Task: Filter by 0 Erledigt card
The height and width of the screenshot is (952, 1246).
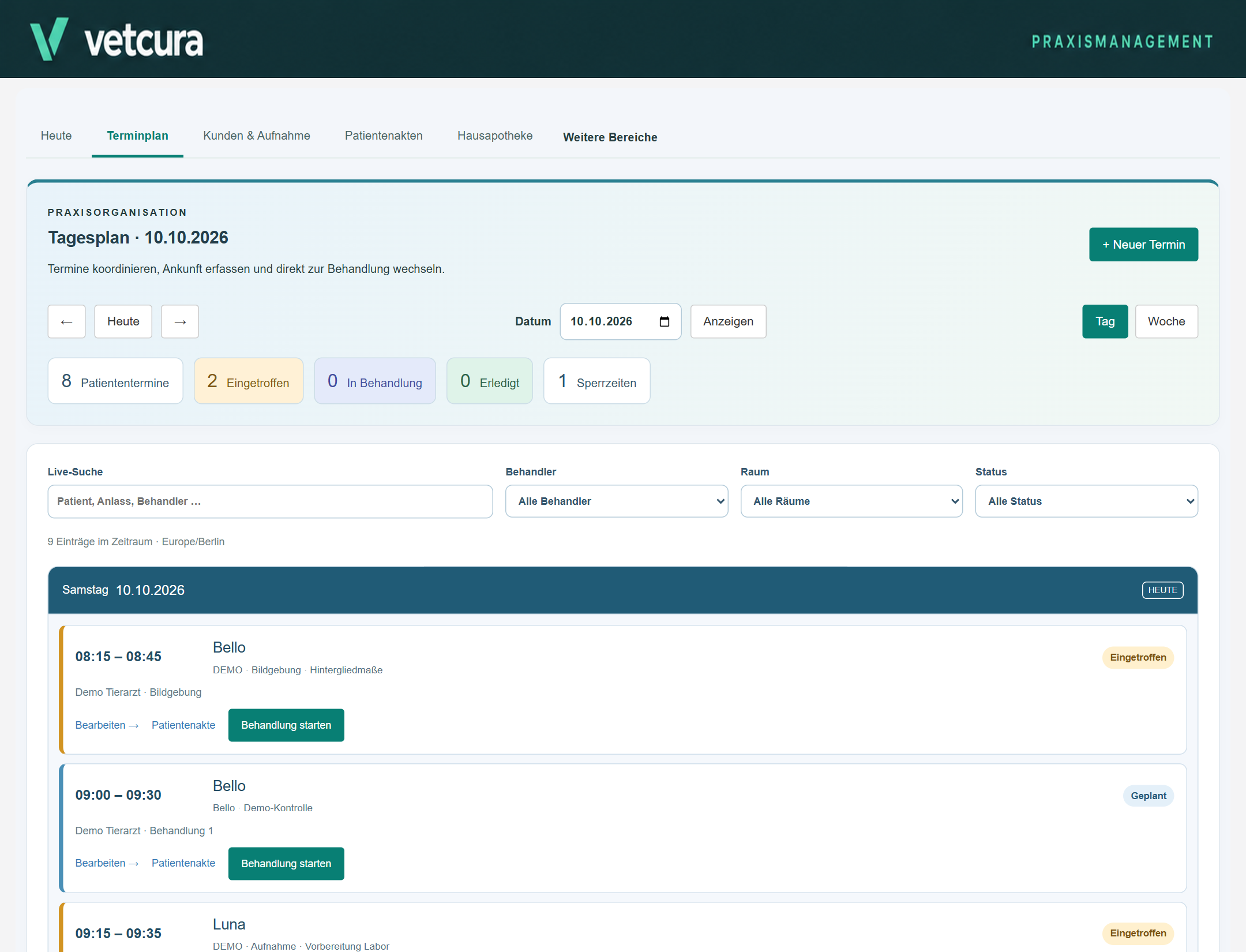Action: 490,381
